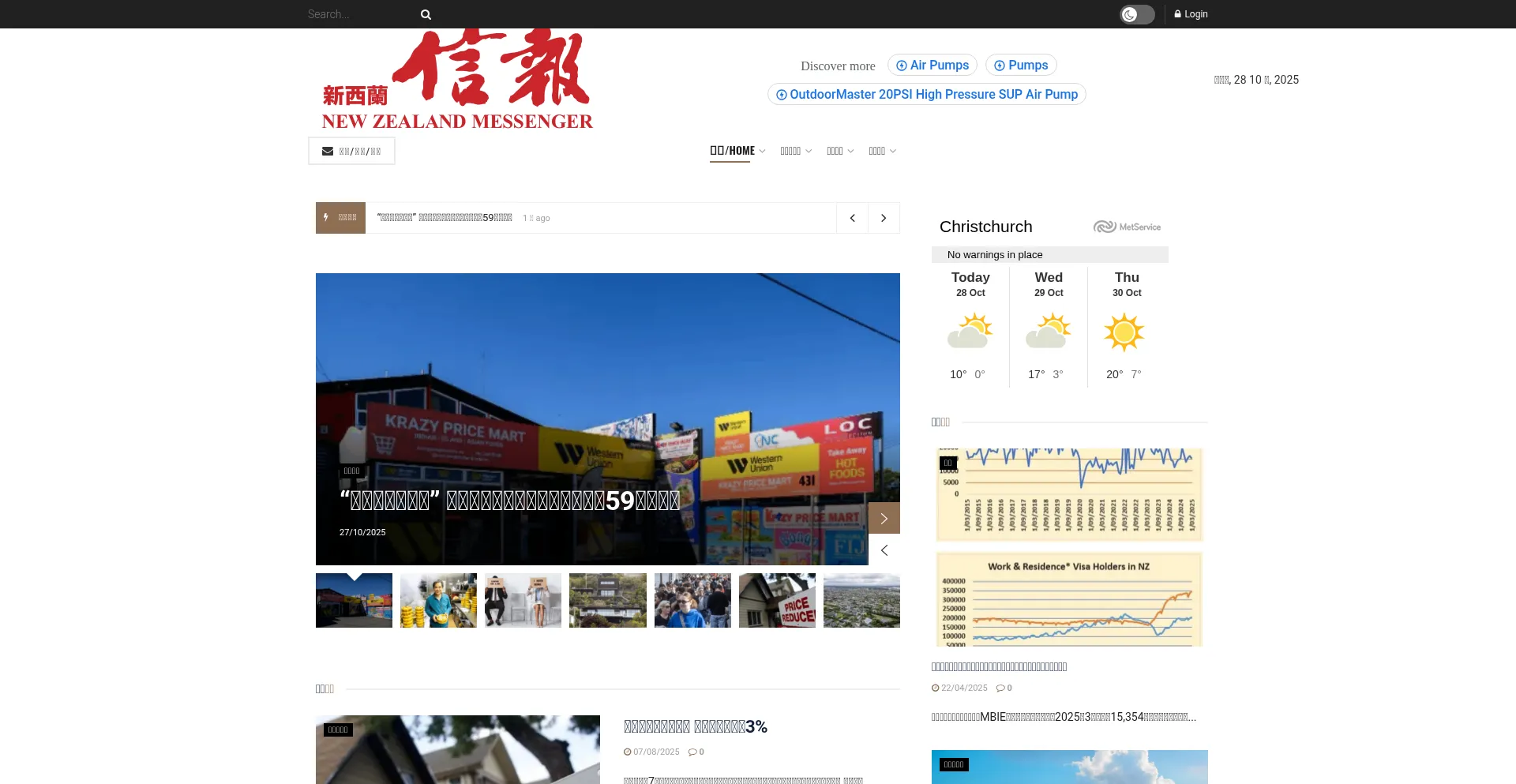1516x784 pixels.
Task: Click Thursday's sunny weather icon
Action: coord(1124,332)
